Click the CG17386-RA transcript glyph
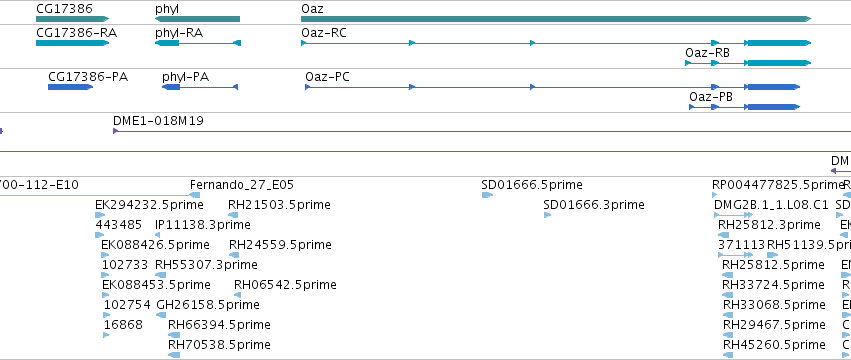Image resolution: width=851 pixels, height=360 pixels. [x=73, y=43]
